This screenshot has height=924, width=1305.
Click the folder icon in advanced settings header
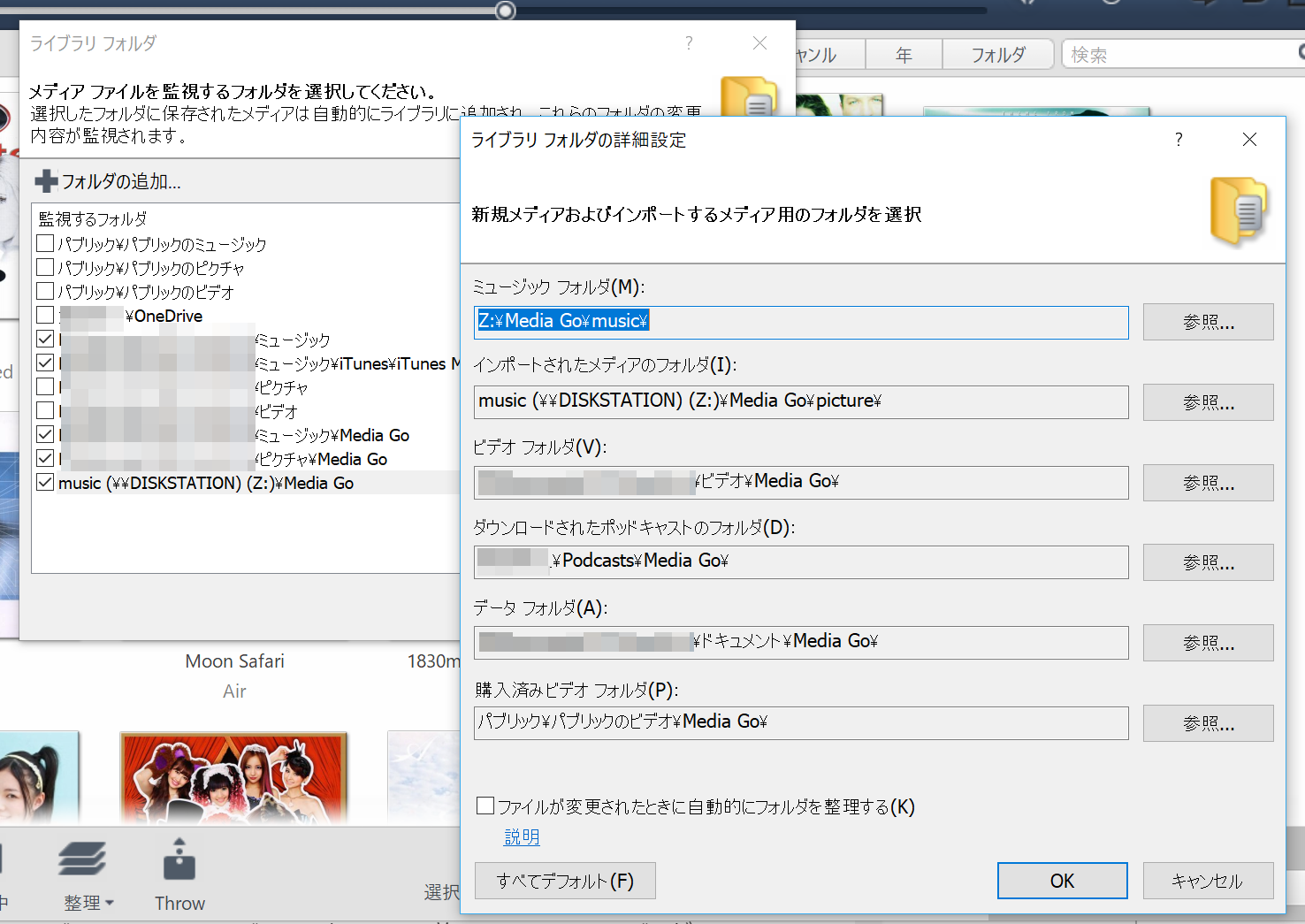(x=1240, y=210)
